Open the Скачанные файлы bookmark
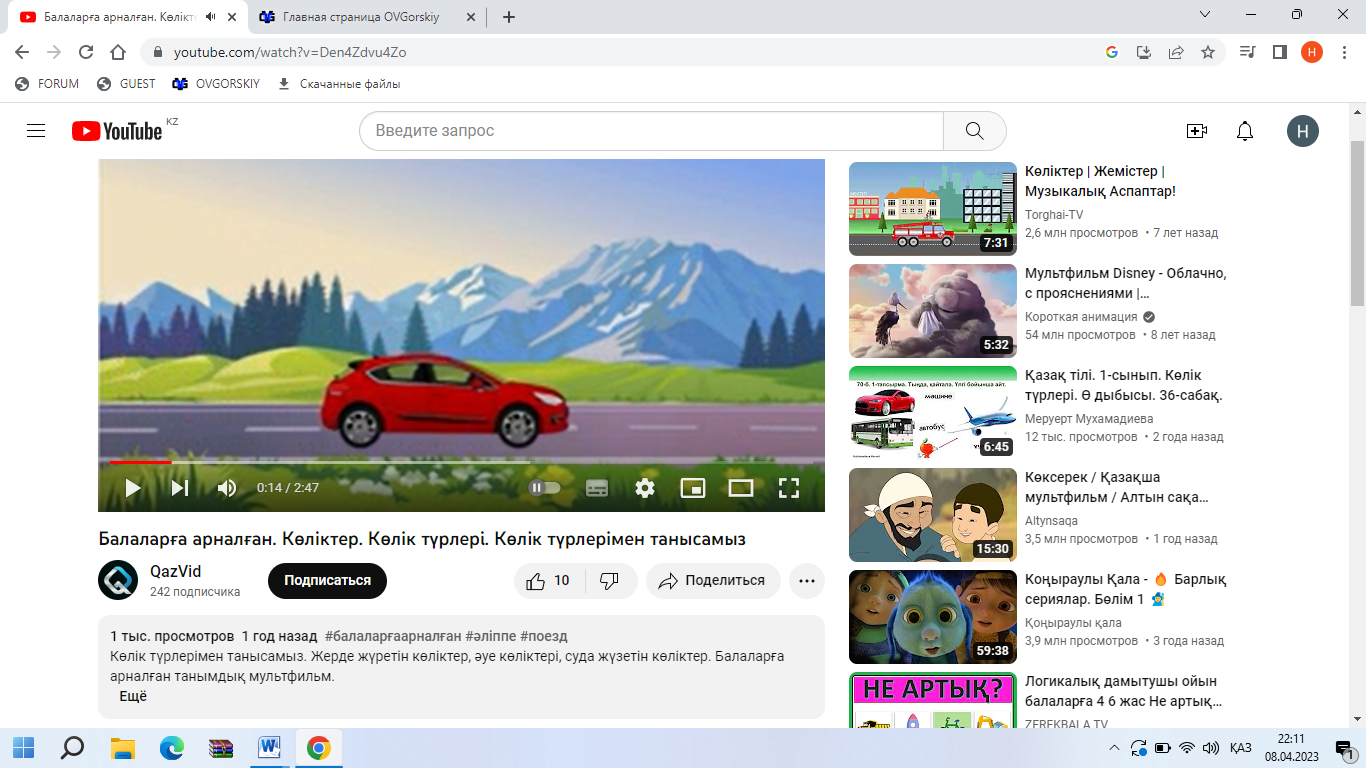The image size is (1366, 768). tap(338, 84)
